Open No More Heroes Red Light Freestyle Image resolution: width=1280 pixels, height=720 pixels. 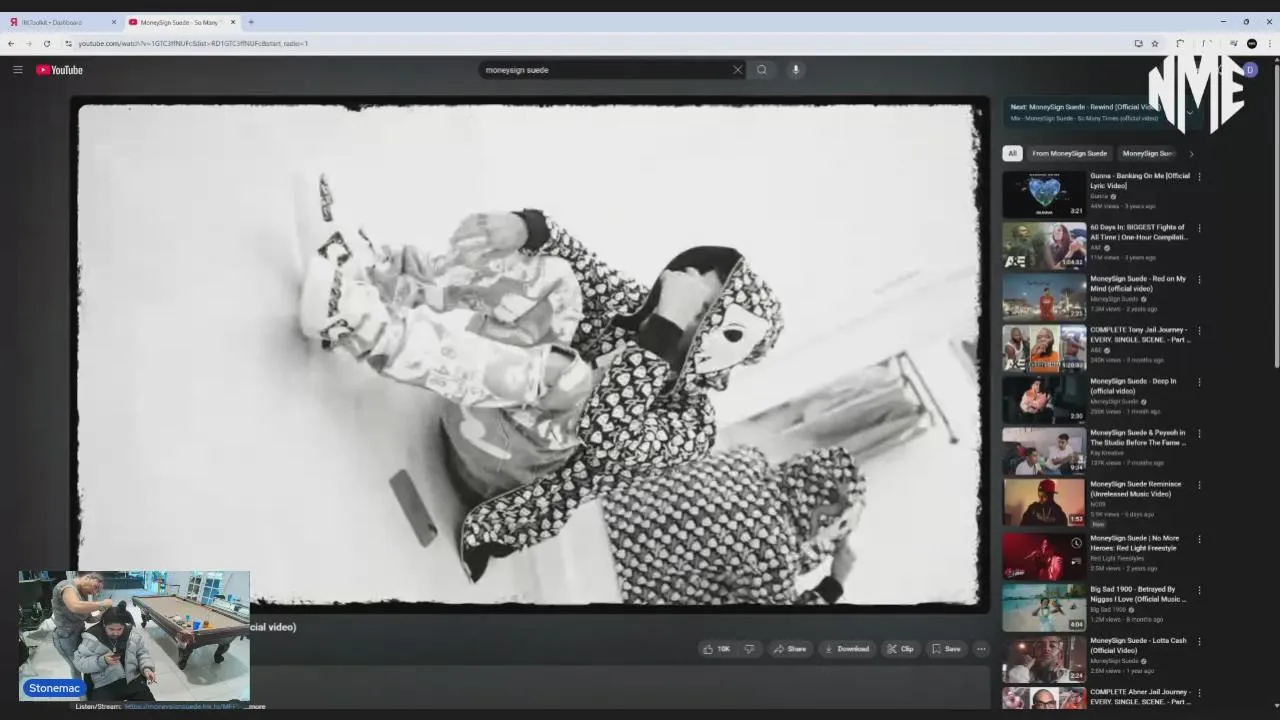click(1044, 557)
